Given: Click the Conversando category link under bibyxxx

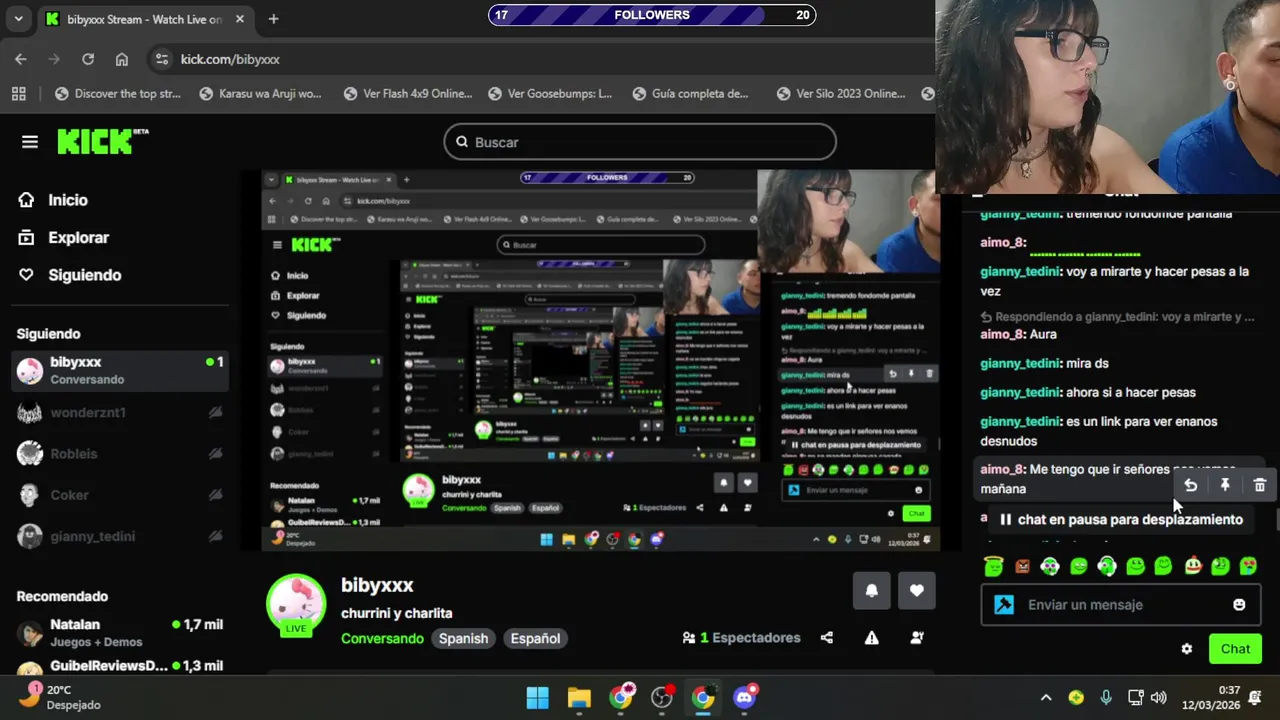Looking at the screenshot, I should tap(382, 638).
